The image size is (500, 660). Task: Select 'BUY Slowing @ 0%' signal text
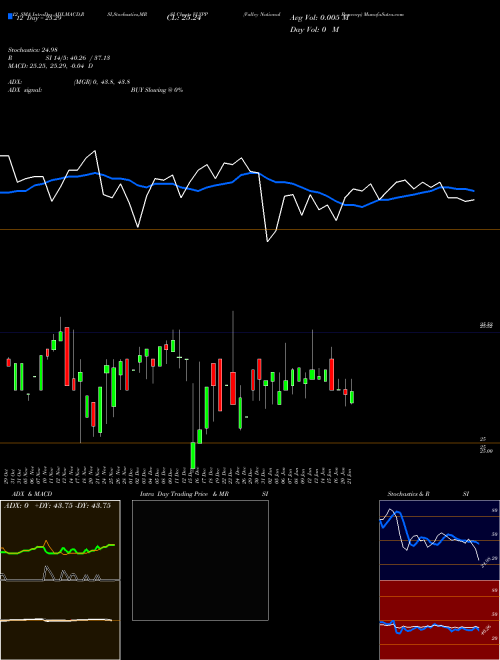coord(157,90)
